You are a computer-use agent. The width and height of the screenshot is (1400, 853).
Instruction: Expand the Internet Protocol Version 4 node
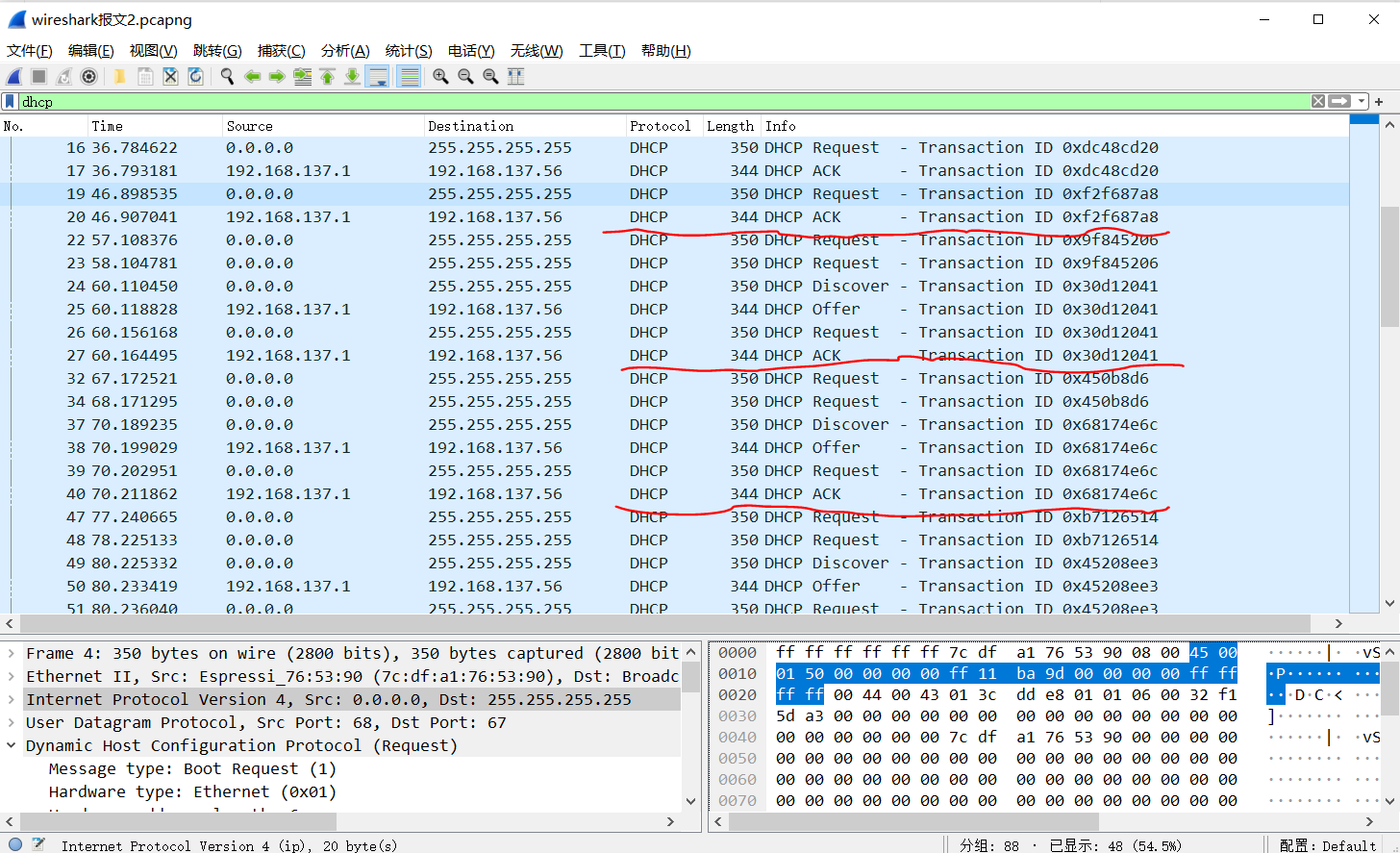tap(11, 699)
